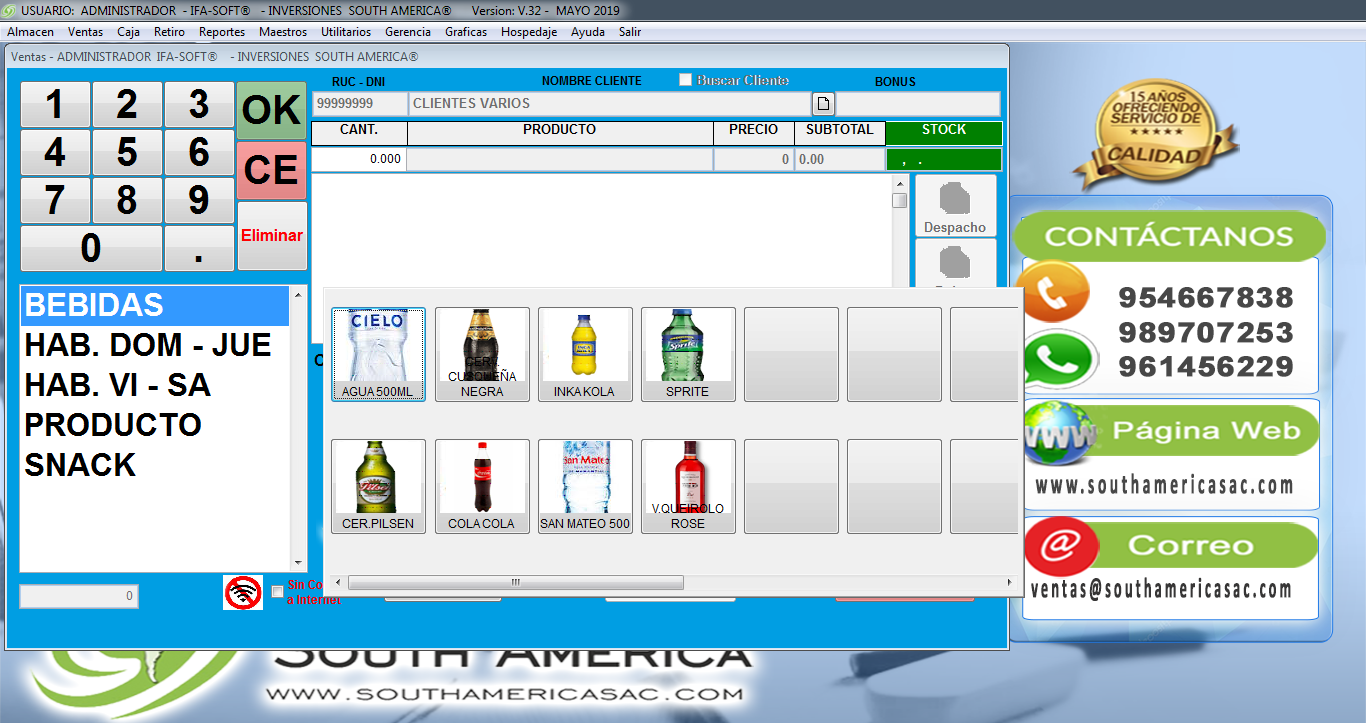Pick the Inka Kola product tile

coord(585,354)
